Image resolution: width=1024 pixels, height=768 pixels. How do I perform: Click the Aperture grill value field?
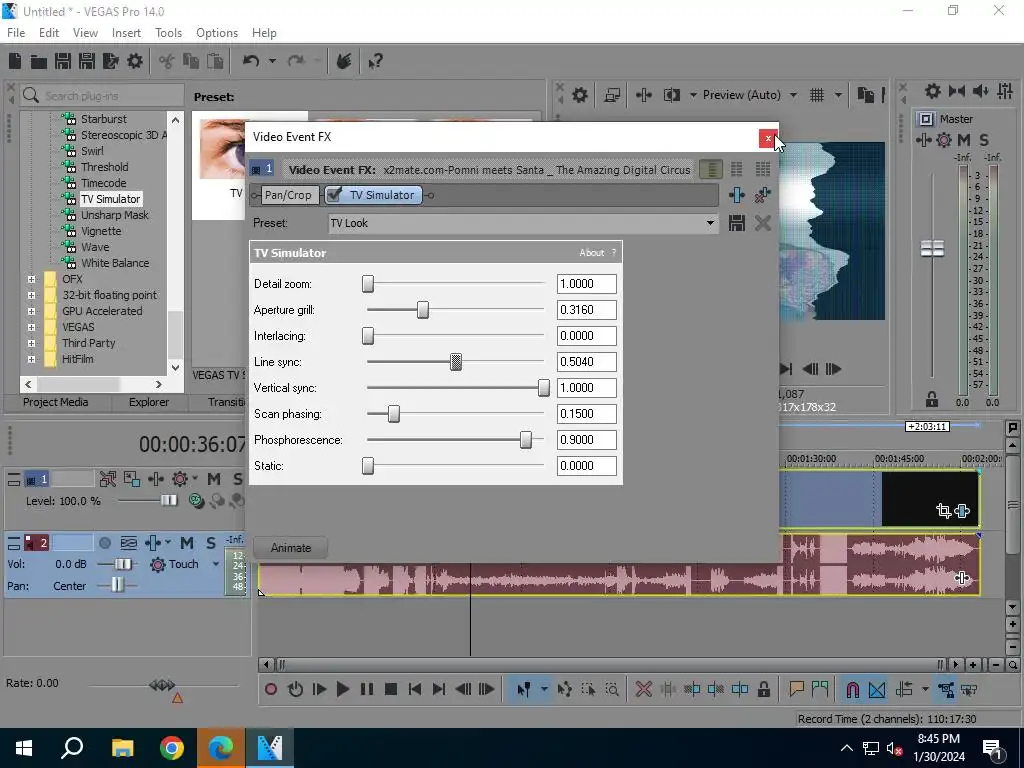[x=586, y=310]
